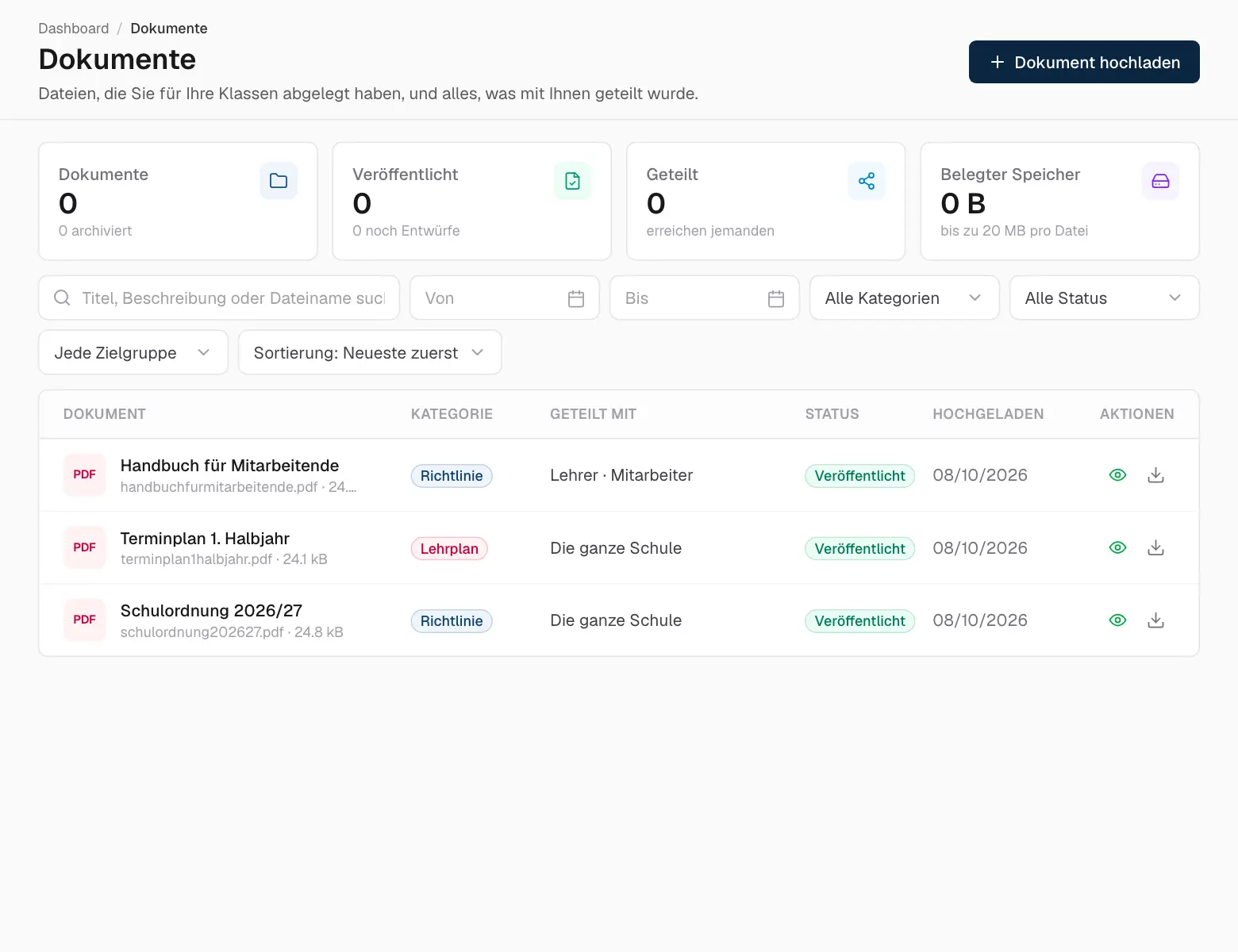Open Terminplan 1. Halbjahr document title
Viewport: 1238px width, 952px height.
[x=205, y=539]
